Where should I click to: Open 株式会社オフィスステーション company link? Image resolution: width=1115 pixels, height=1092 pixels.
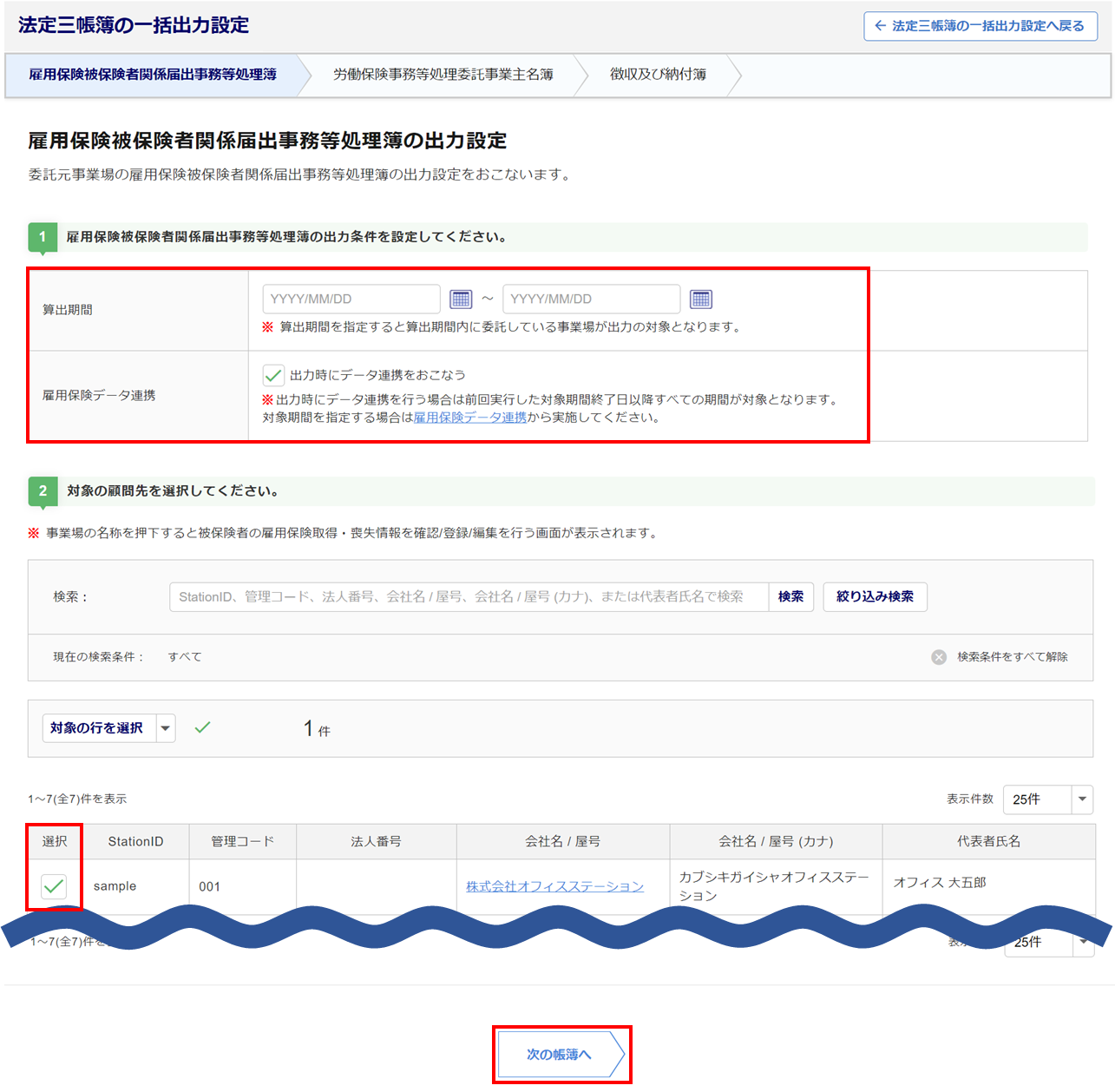[x=554, y=886]
